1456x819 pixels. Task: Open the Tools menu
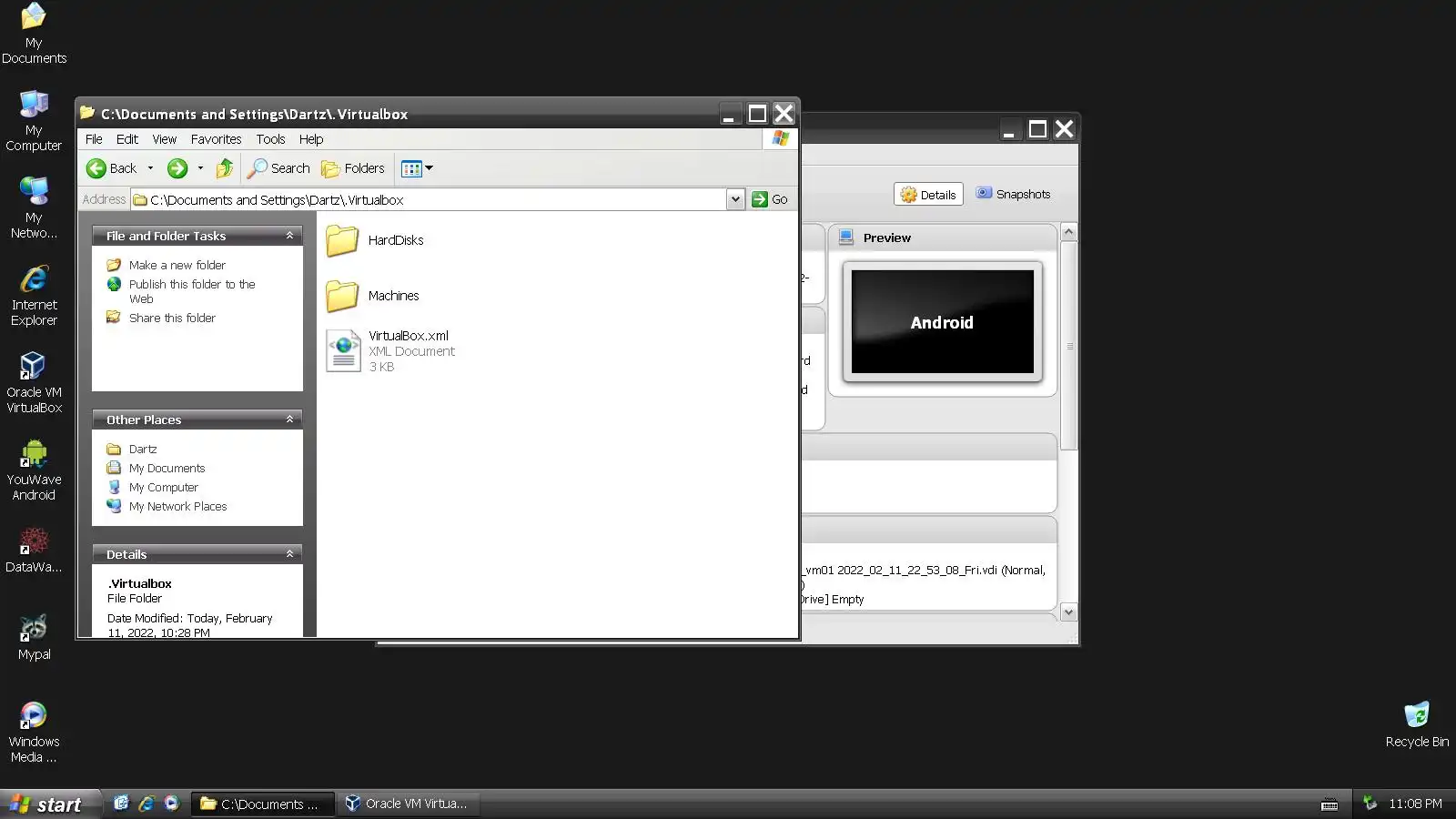[270, 139]
